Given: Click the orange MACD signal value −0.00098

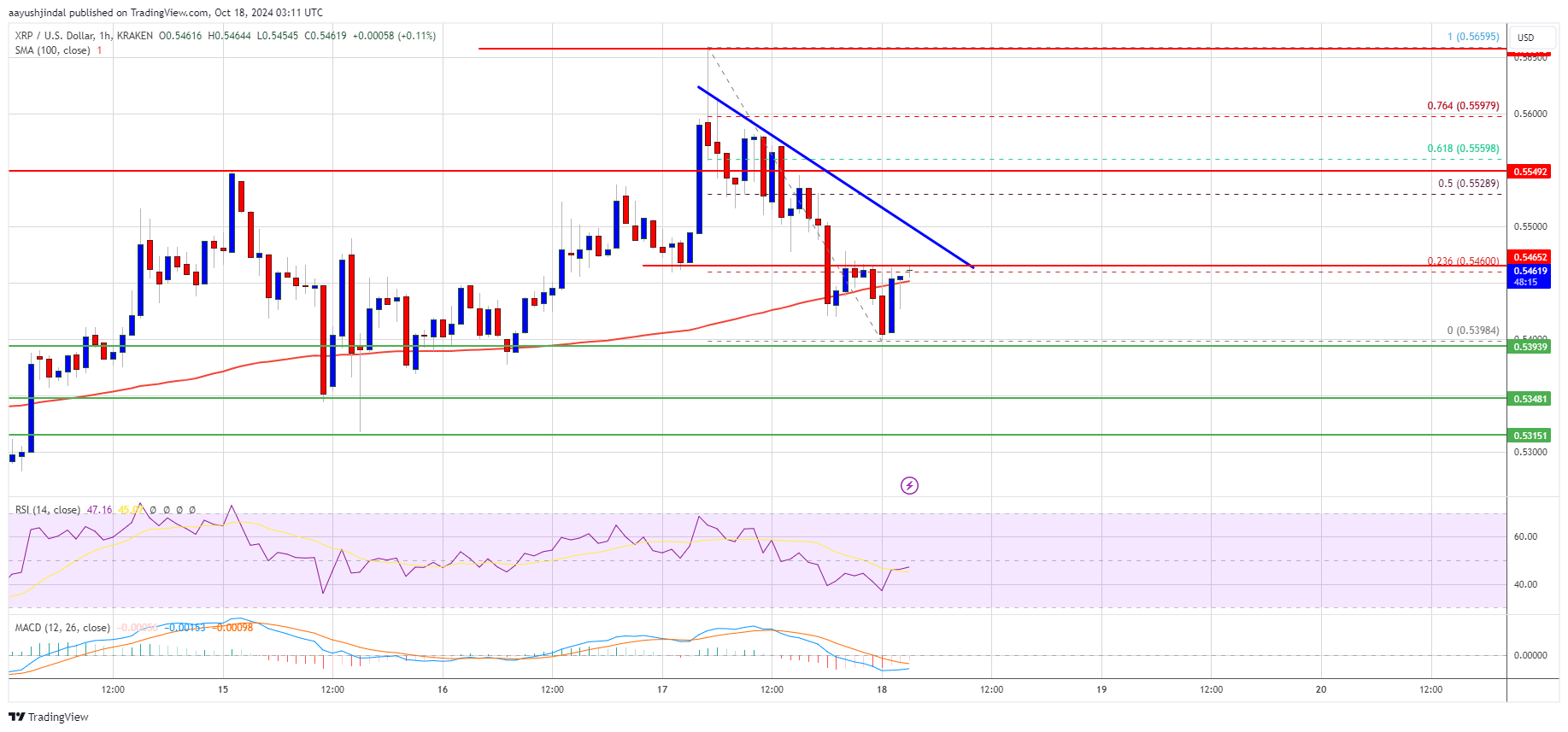Looking at the screenshot, I should pos(234,628).
